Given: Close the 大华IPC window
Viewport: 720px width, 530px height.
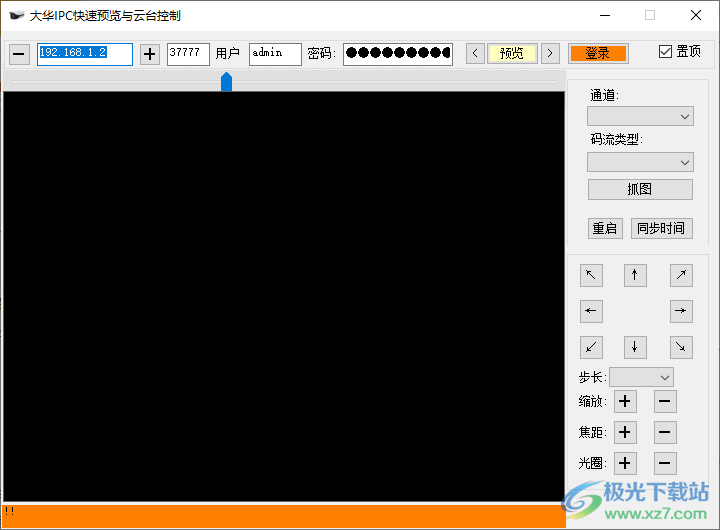Looking at the screenshot, I should tap(696, 16).
